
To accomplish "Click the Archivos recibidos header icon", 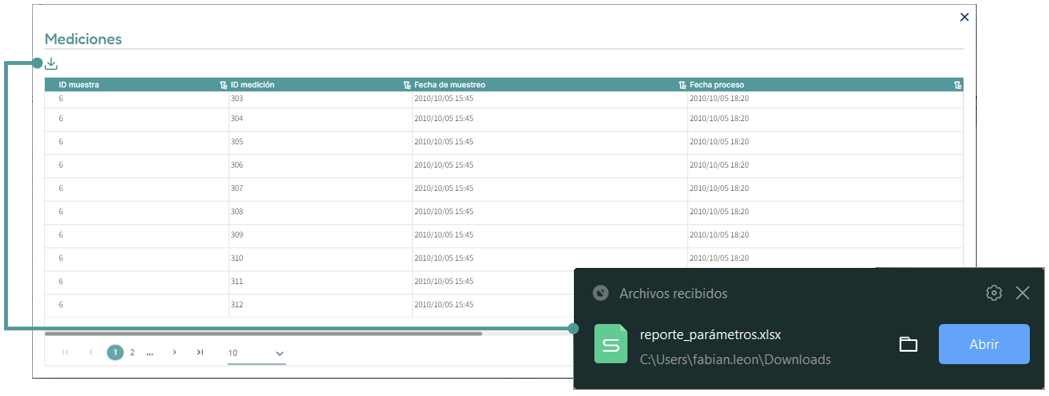I will (x=601, y=293).
